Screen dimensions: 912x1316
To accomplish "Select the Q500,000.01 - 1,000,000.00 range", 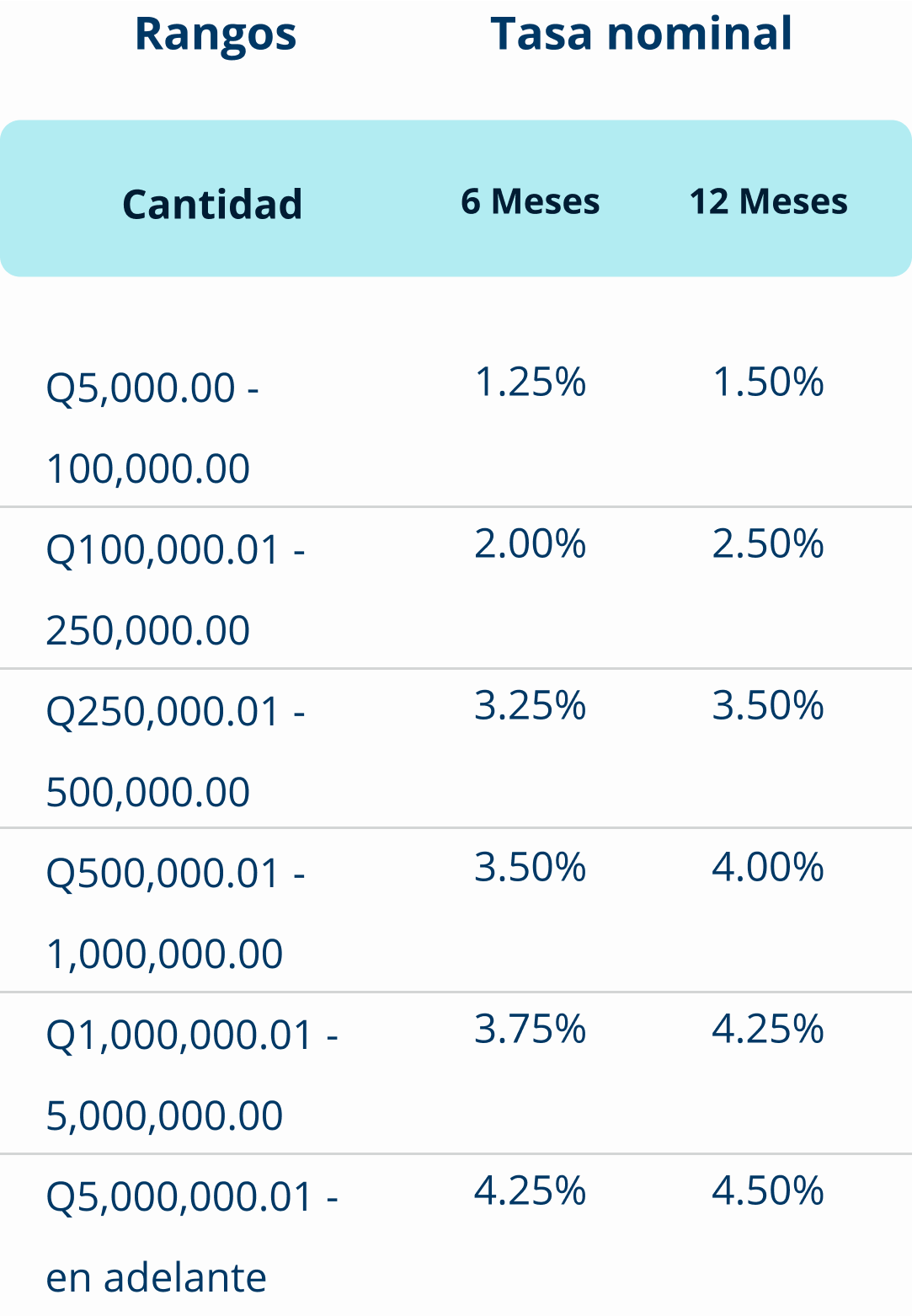I will coord(174,912).
